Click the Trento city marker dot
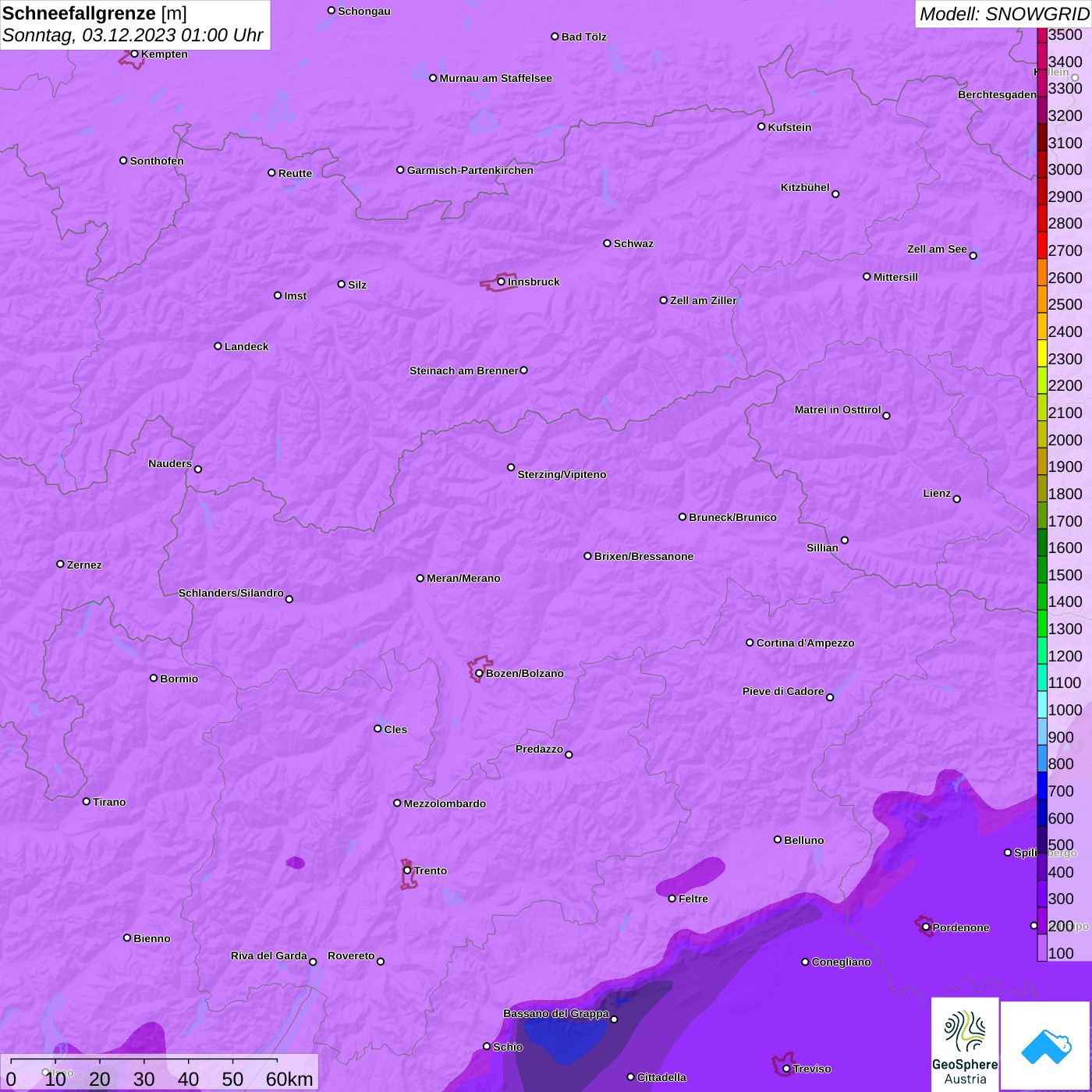Screen dimensions: 1092x1092 pos(407,870)
